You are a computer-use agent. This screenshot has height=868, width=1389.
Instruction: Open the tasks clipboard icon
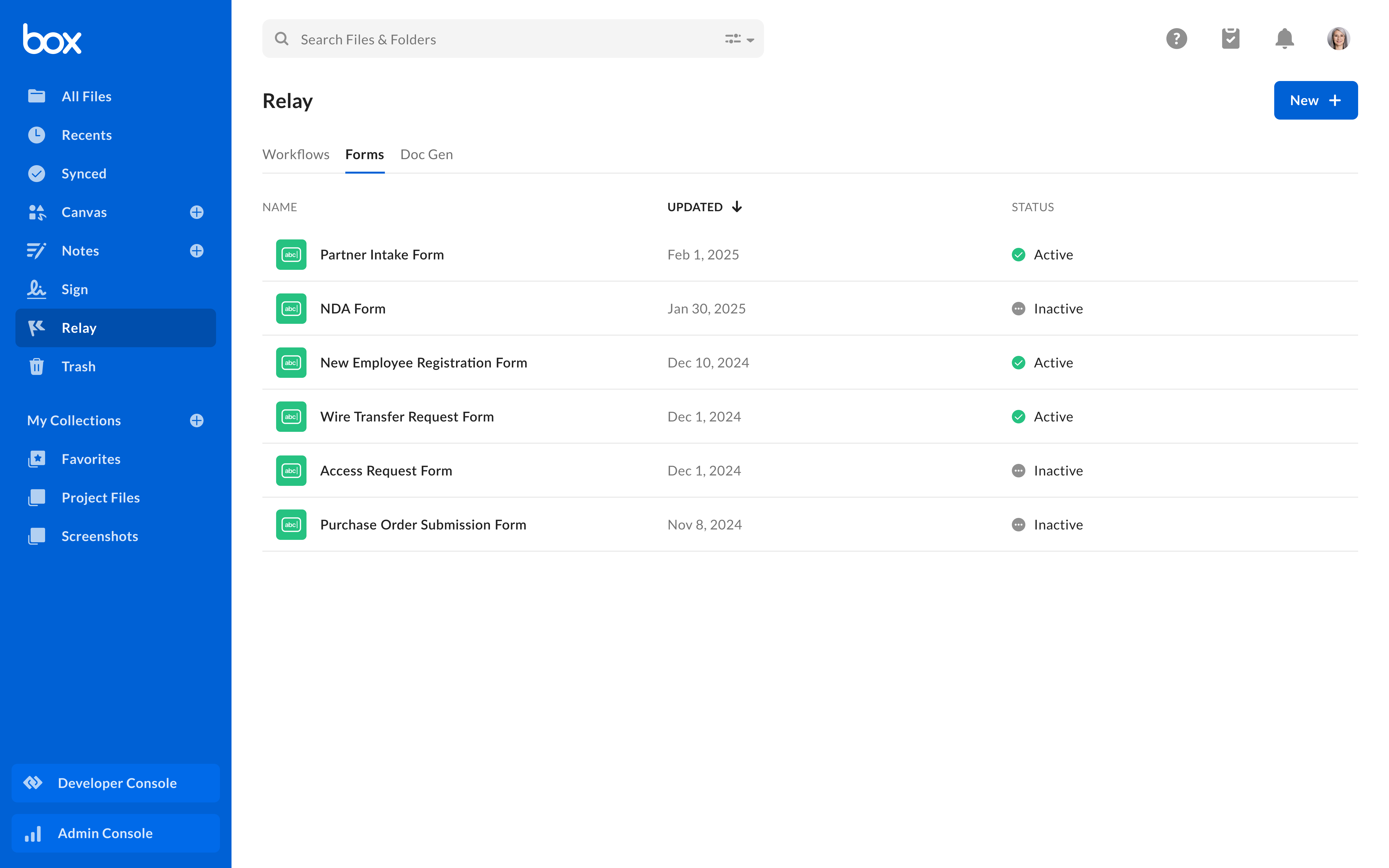1231,39
